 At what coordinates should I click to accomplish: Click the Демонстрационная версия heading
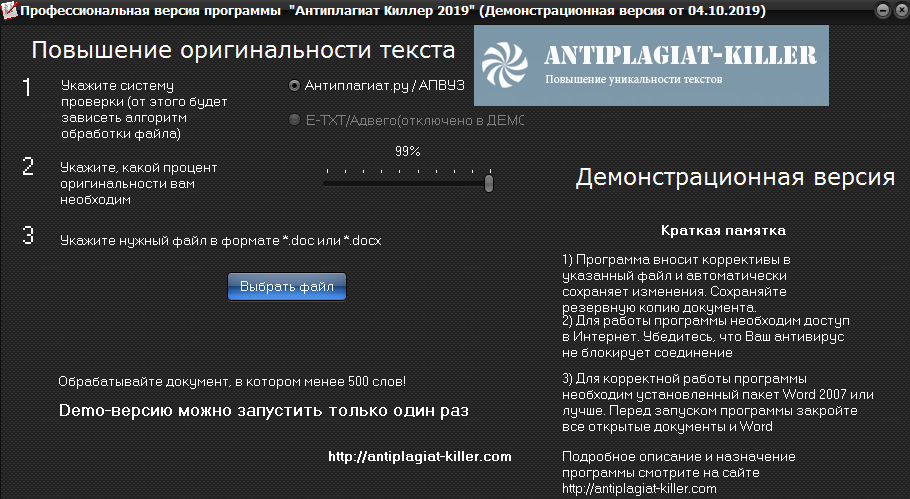click(735, 177)
